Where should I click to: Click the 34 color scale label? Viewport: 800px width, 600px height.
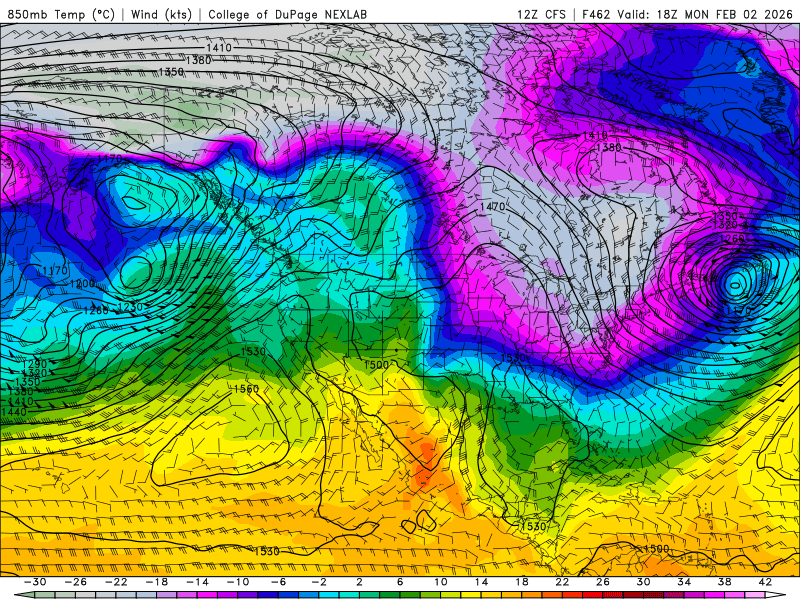click(684, 582)
